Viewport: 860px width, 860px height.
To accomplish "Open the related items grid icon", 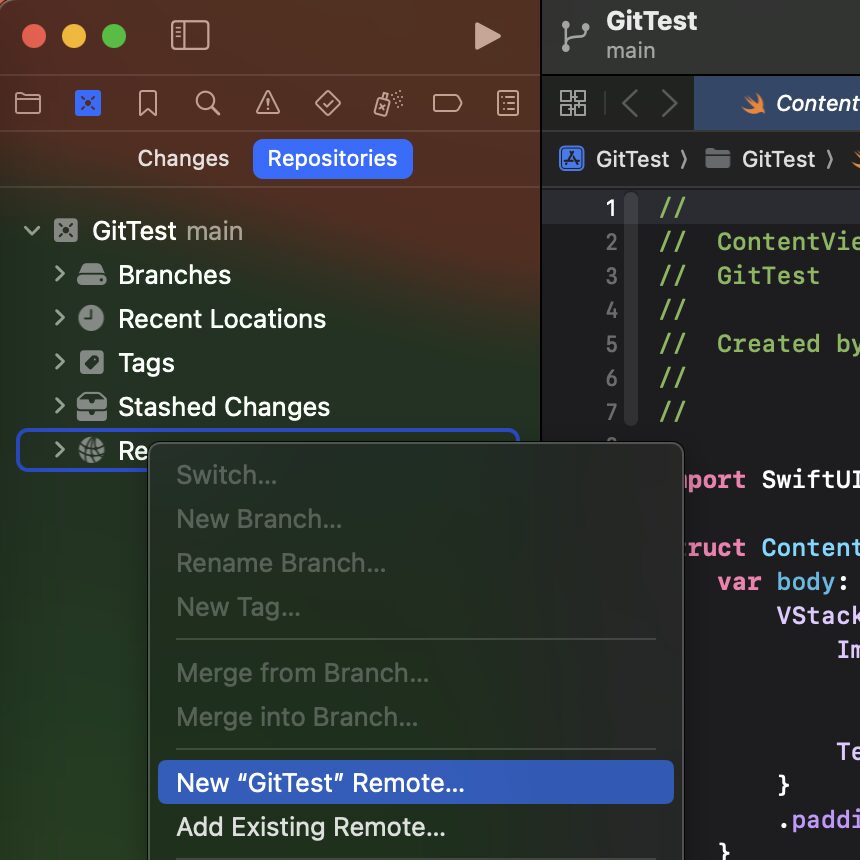I will [x=573, y=103].
